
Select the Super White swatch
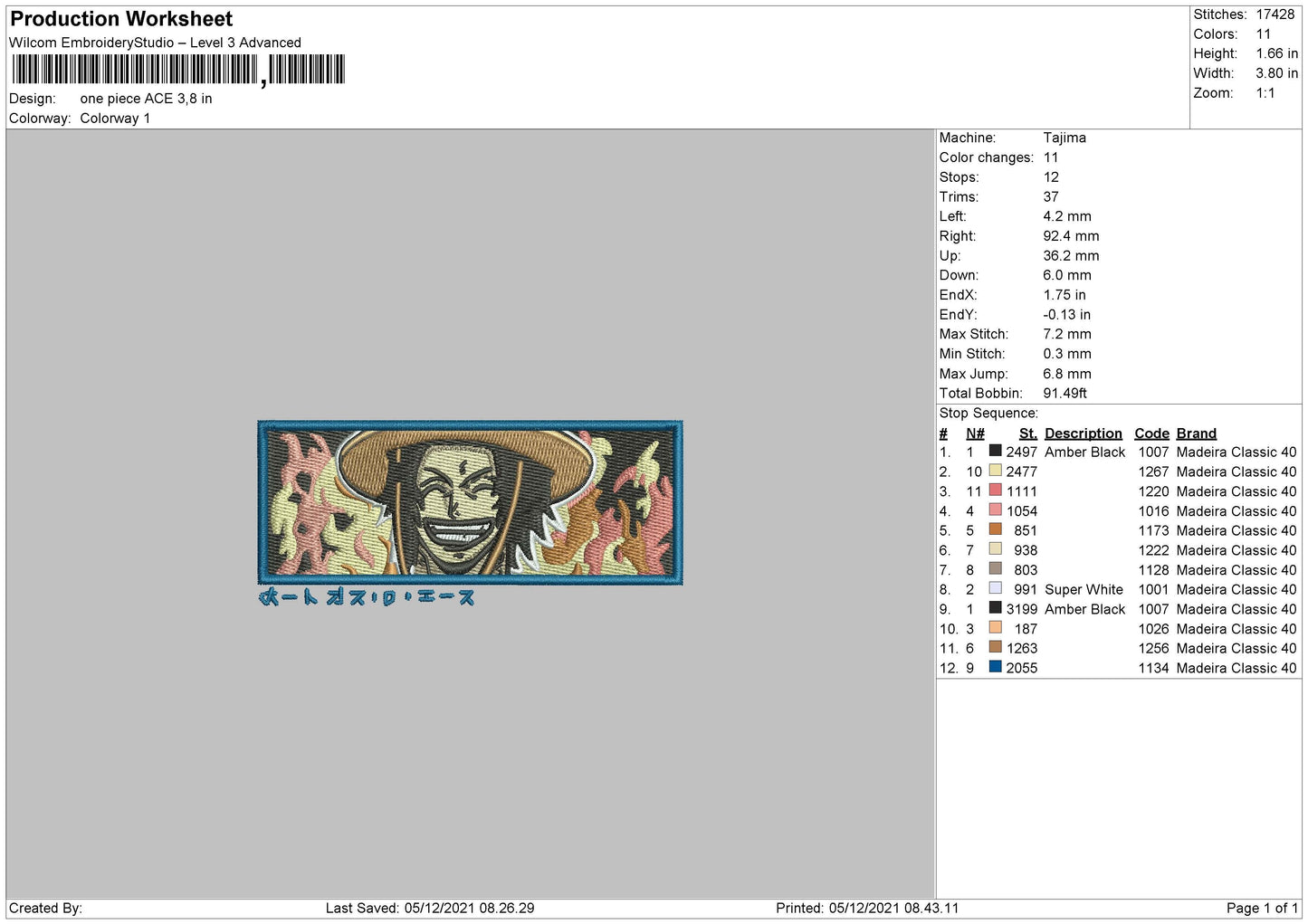[996, 588]
